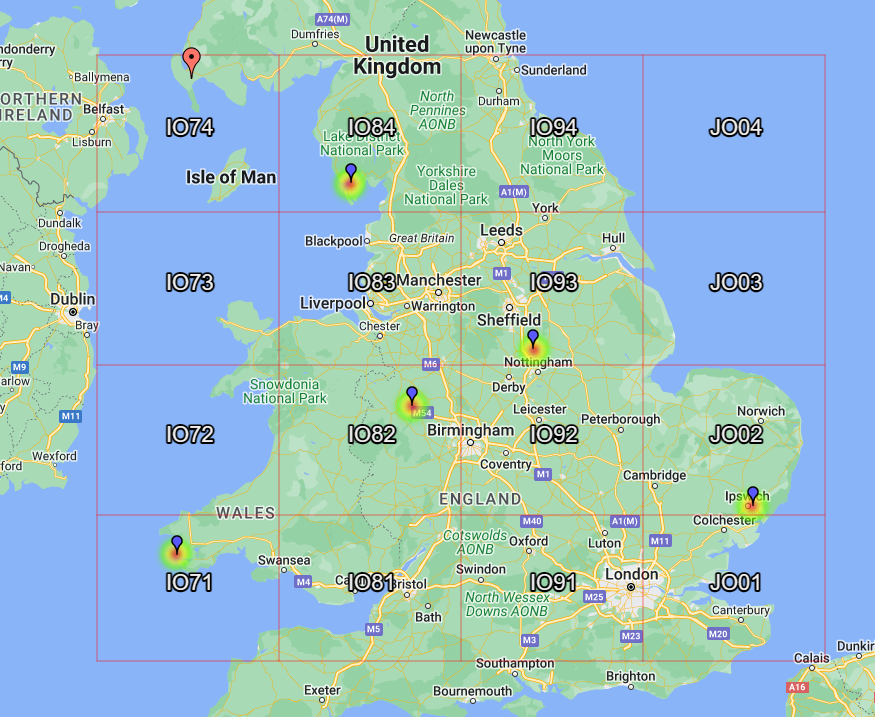Select the IO84 grid label
Image resolution: width=875 pixels, height=717 pixels.
pyautogui.click(x=372, y=128)
